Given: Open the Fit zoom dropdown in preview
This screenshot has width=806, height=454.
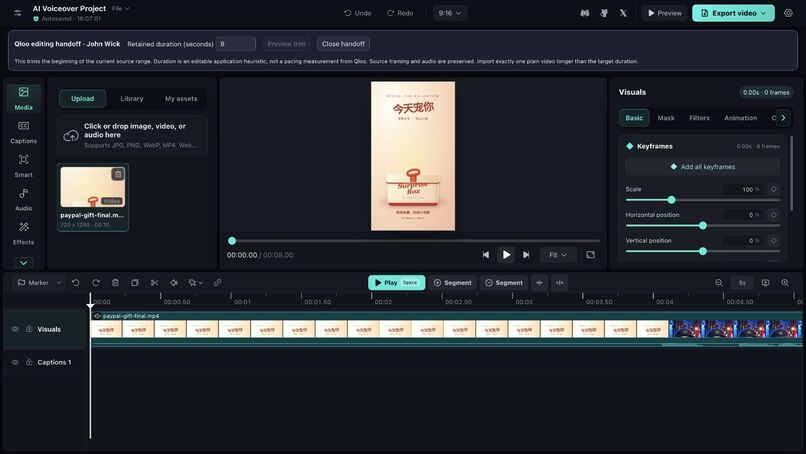Looking at the screenshot, I should pos(558,255).
